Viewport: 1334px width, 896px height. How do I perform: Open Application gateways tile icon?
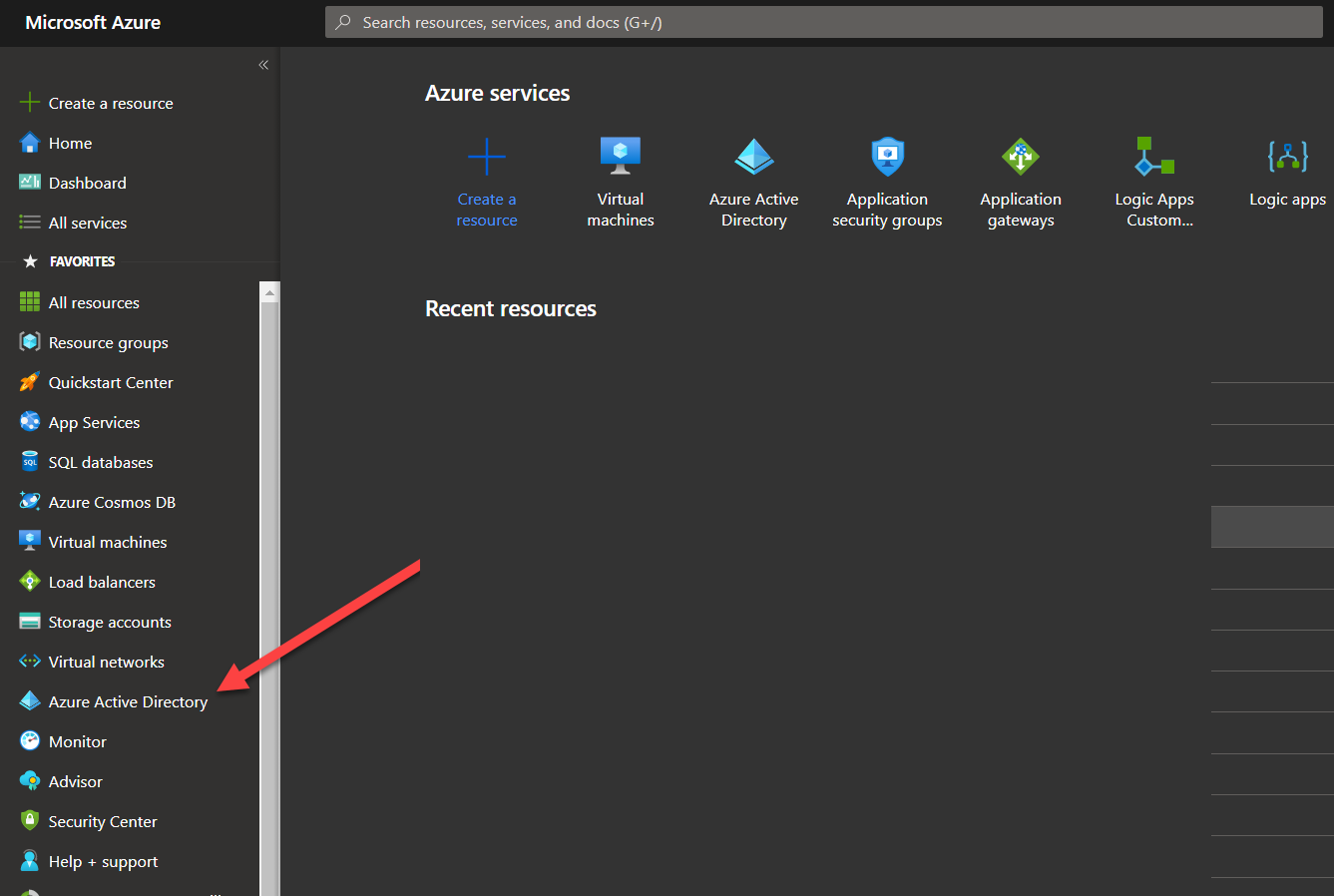point(1021,157)
